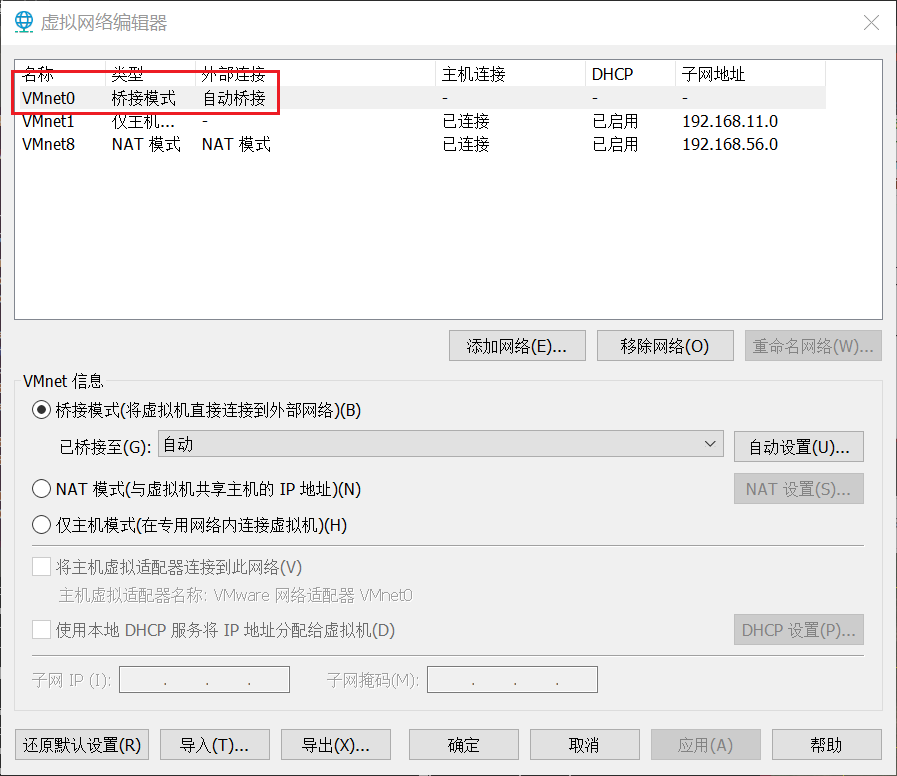
Task: Click subnet address 192.168.11.0 cell
Action: point(730,121)
